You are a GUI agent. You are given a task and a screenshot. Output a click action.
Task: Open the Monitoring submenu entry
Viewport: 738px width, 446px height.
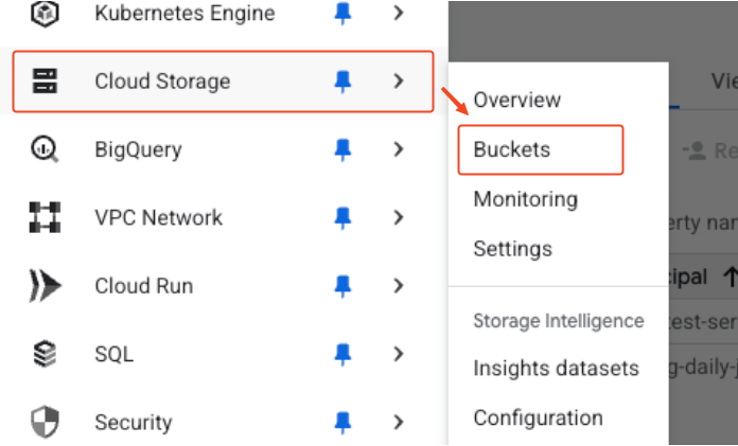pos(526,199)
